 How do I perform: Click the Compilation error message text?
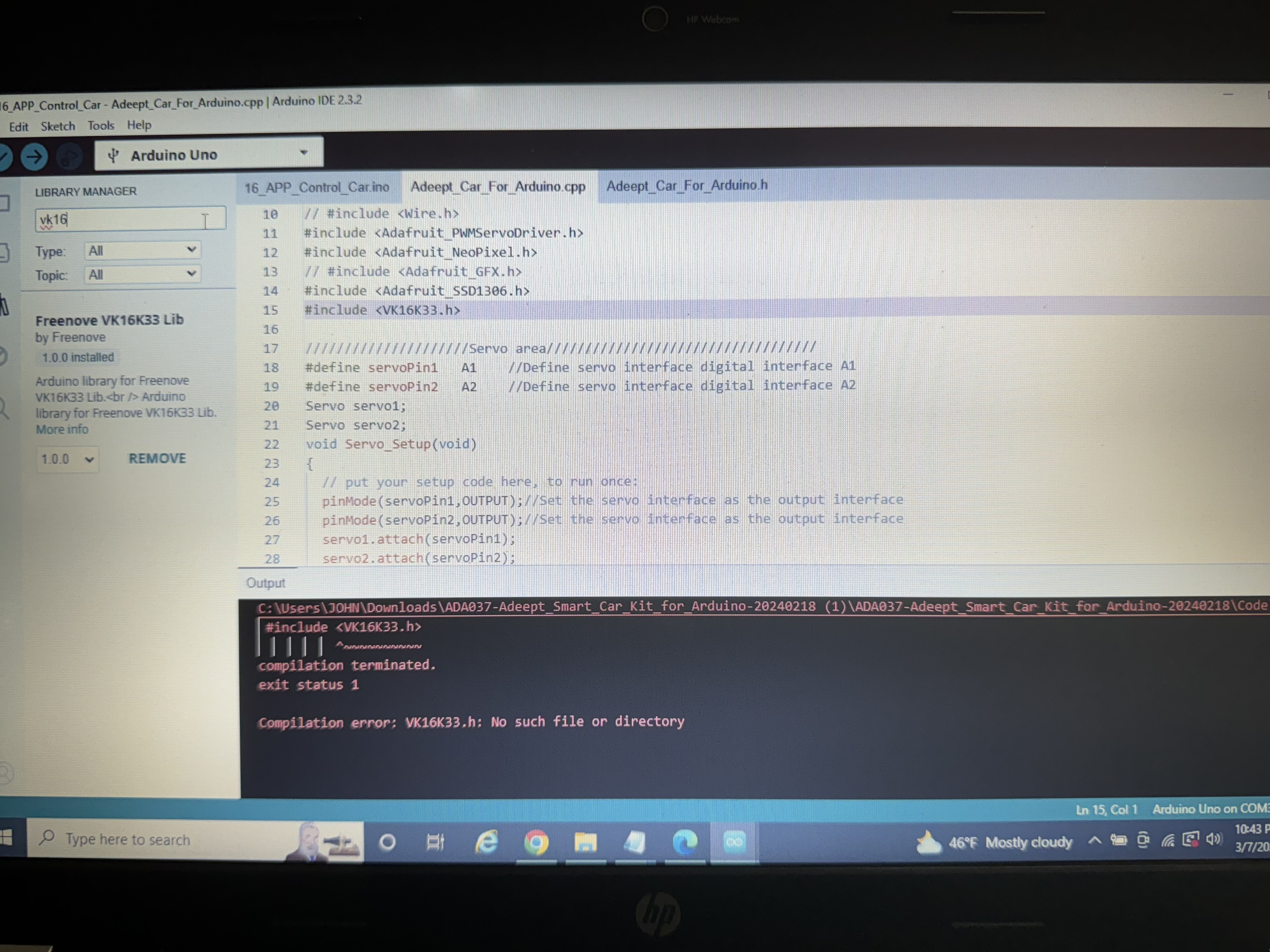471,722
